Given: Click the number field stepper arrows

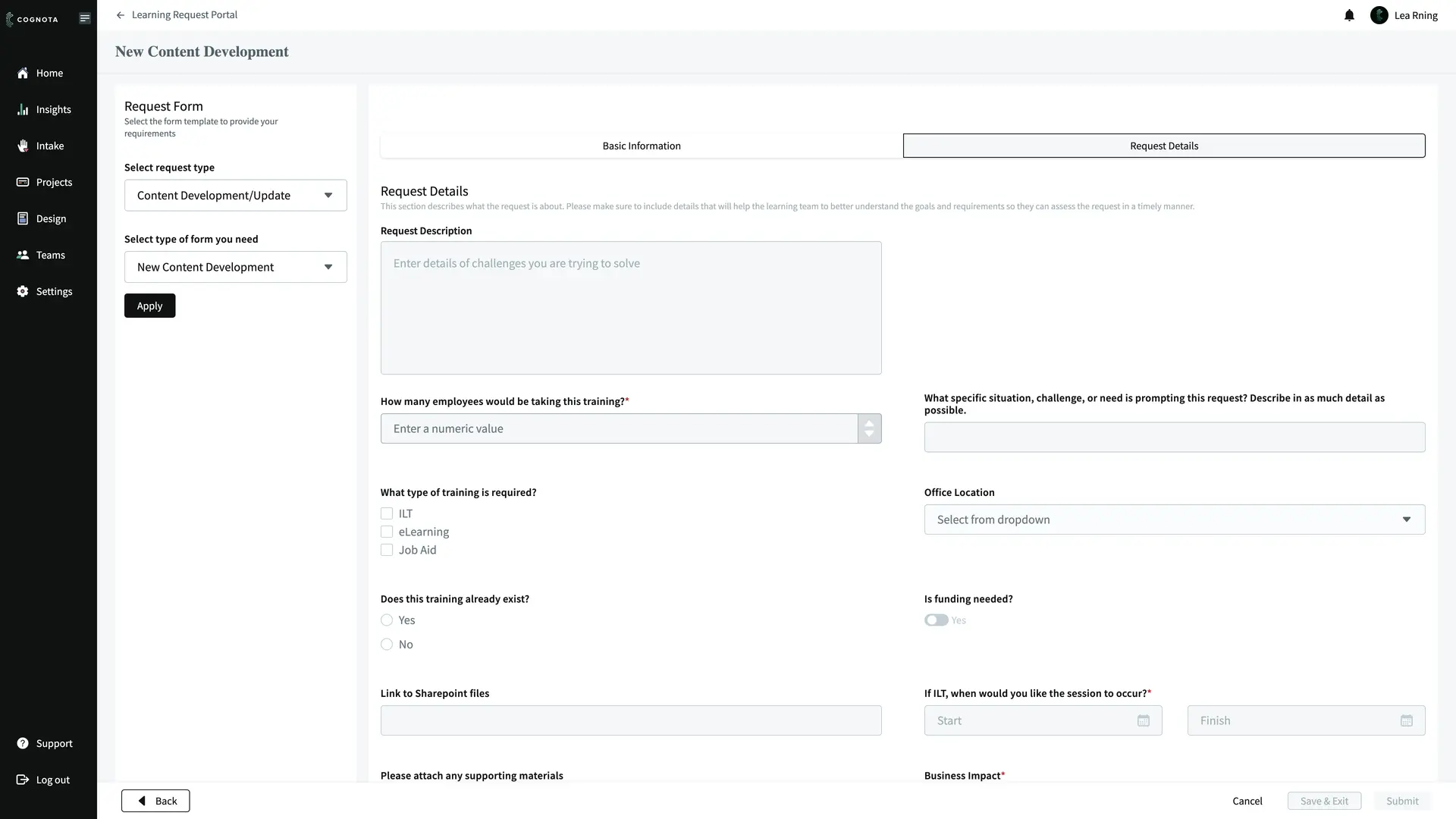Looking at the screenshot, I should click(x=869, y=428).
